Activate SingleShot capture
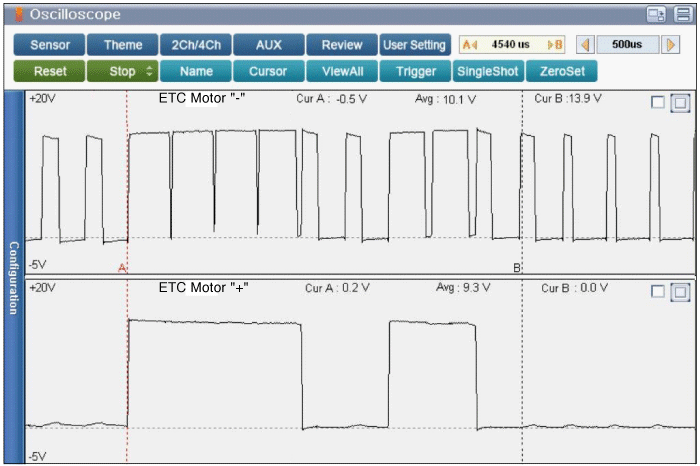700x466 pixels. (488, 71)
